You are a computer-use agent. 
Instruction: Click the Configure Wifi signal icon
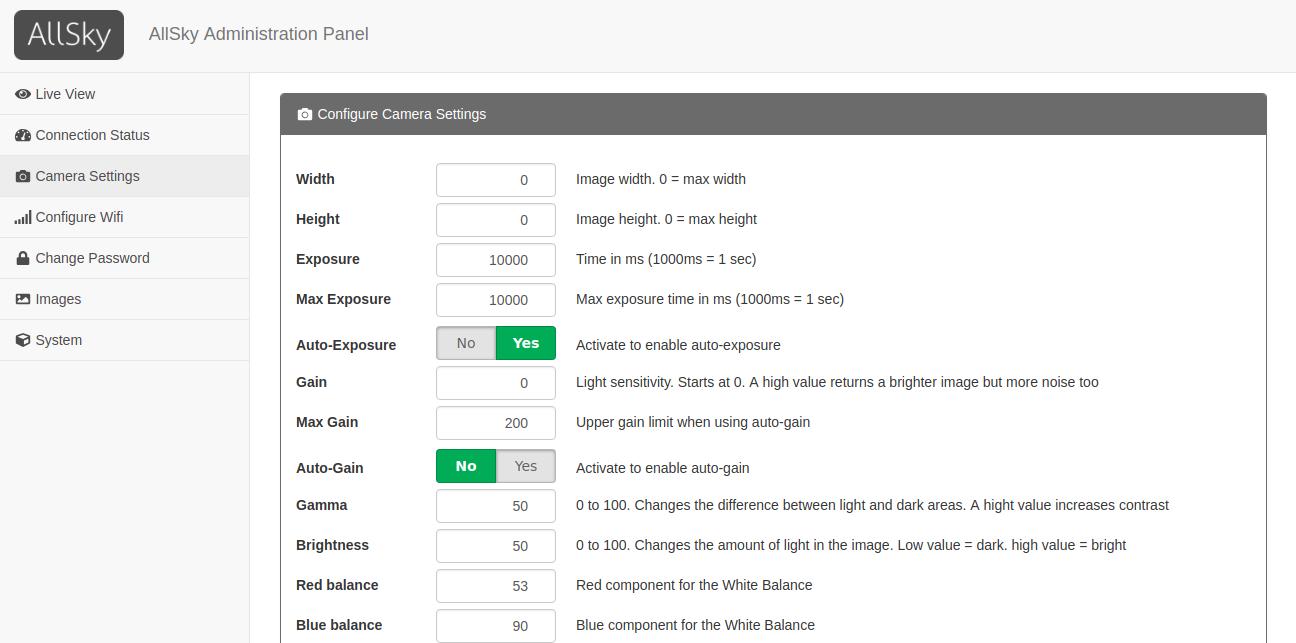coord(23,217)
